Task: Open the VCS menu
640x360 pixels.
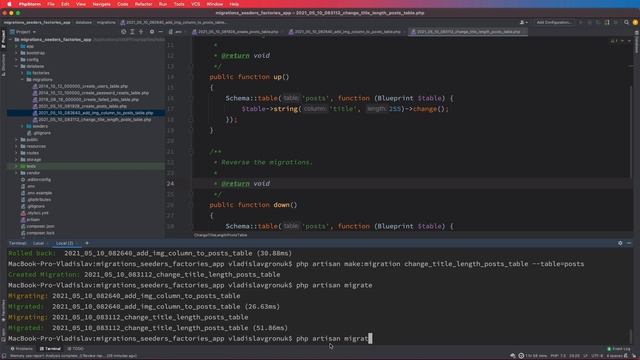Action: [x=196, y=4]
